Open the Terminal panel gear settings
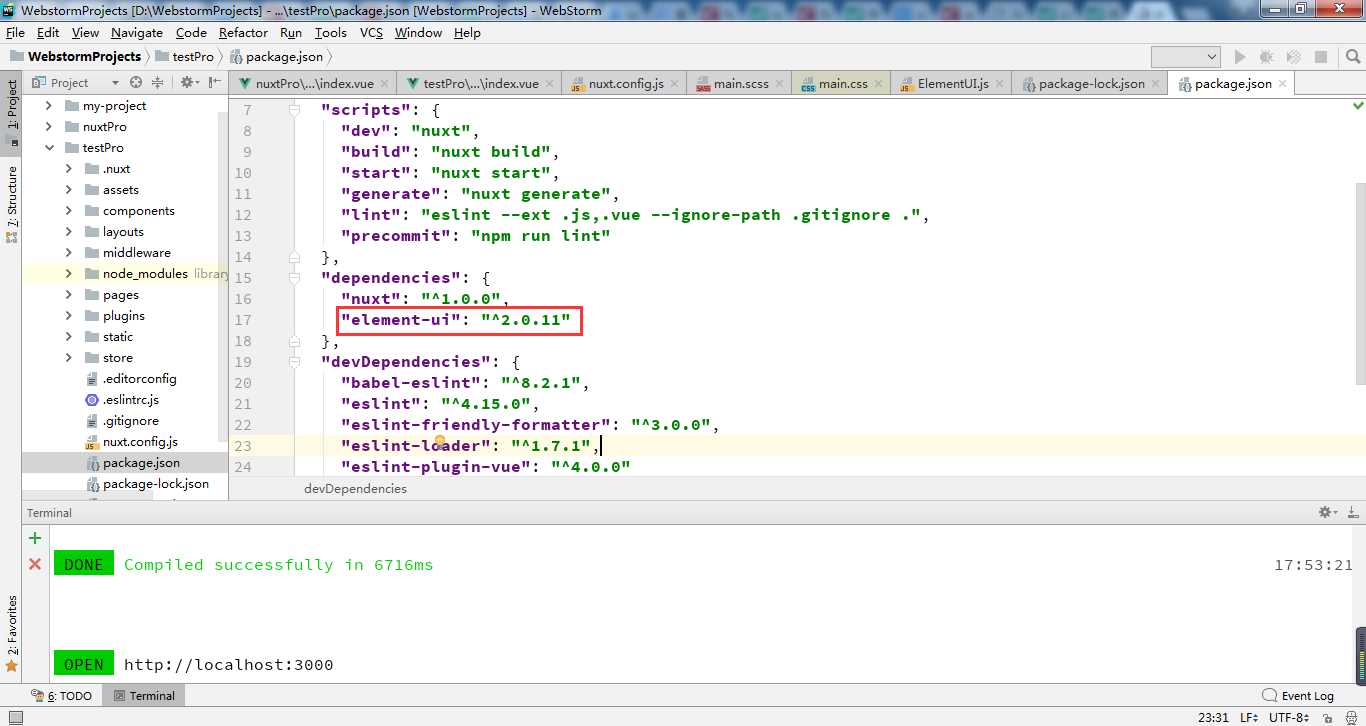Viewport: 1366px width, 726px height. (x=1328, y=512)
